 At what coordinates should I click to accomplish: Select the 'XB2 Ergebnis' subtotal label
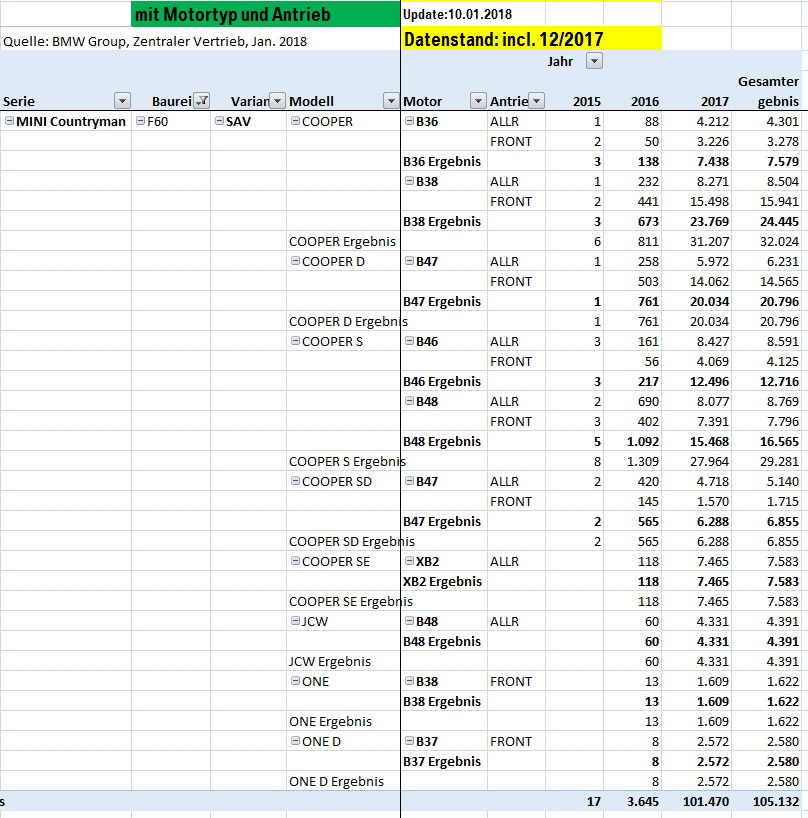442,581
